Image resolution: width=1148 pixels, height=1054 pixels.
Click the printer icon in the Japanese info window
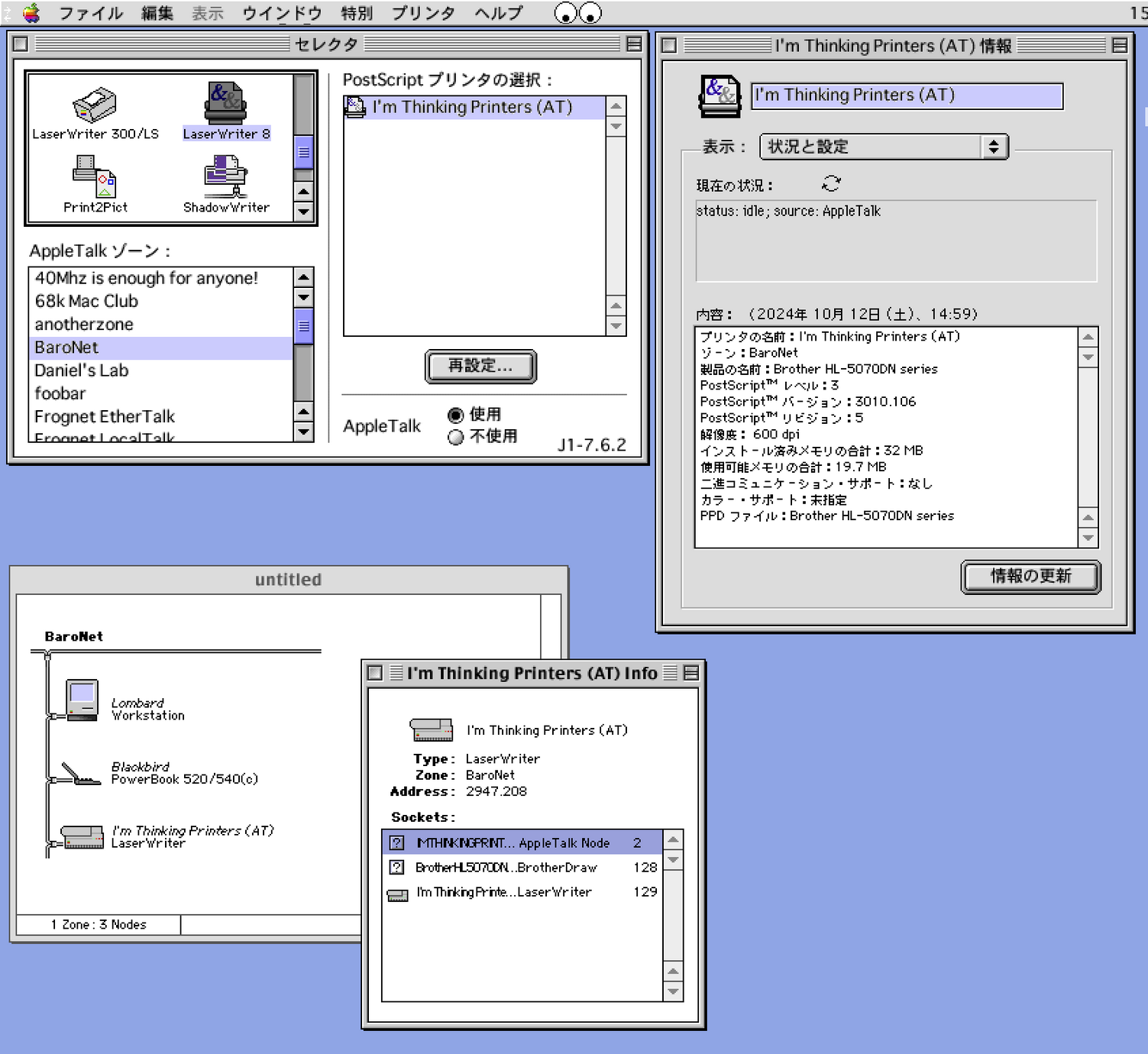point(720,96)
